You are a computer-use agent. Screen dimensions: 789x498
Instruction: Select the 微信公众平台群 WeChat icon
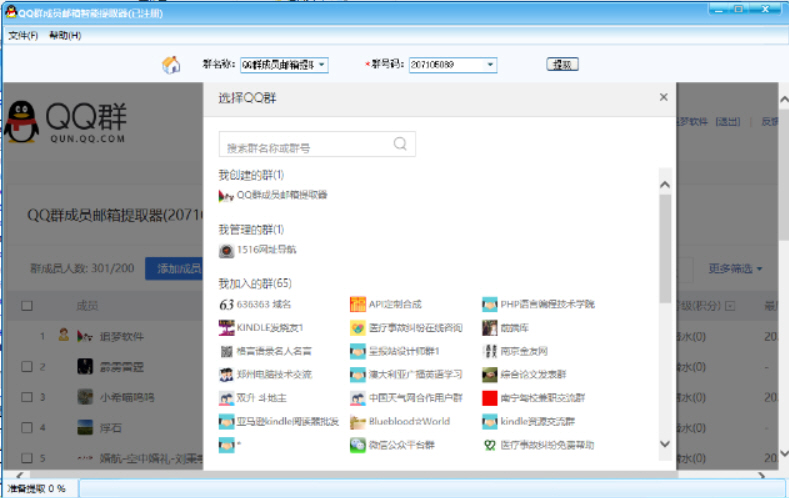click(358, 445)
